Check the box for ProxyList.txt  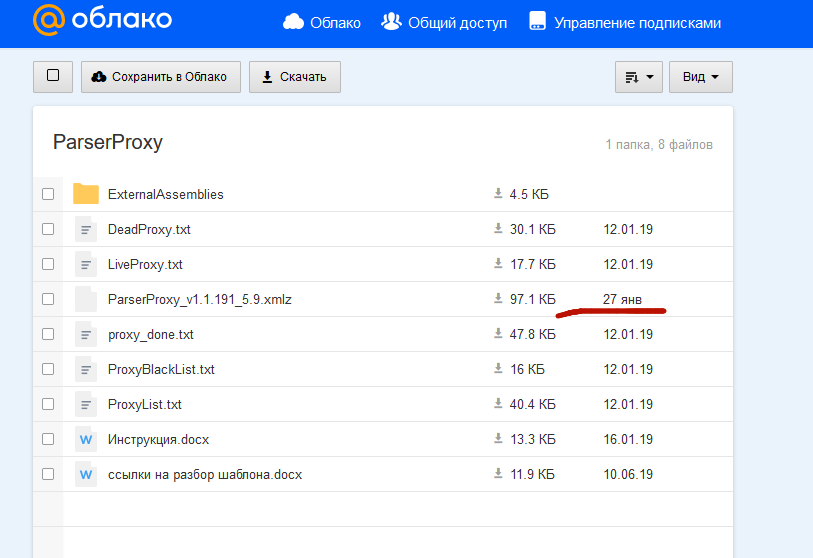(48, 404)
